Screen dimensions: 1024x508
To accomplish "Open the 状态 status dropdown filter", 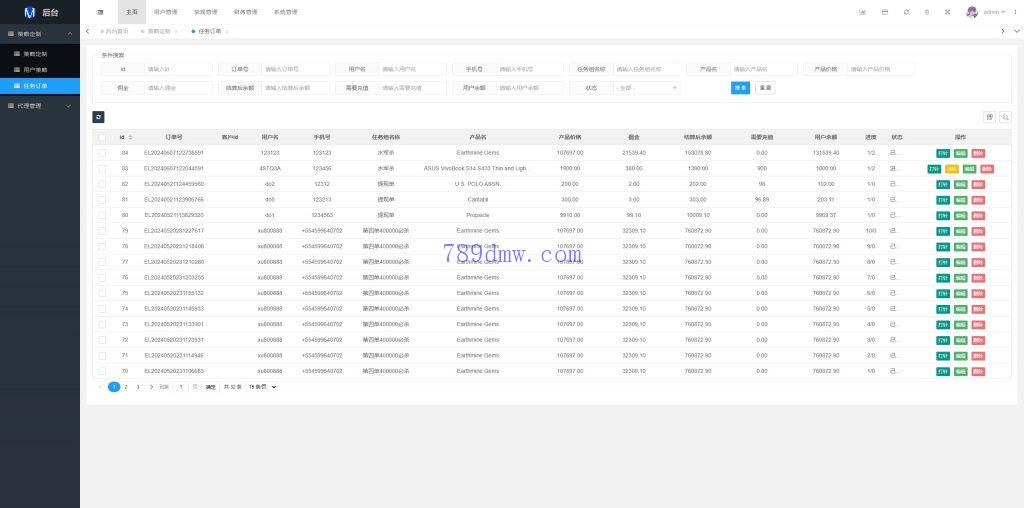I will (648, 88).
